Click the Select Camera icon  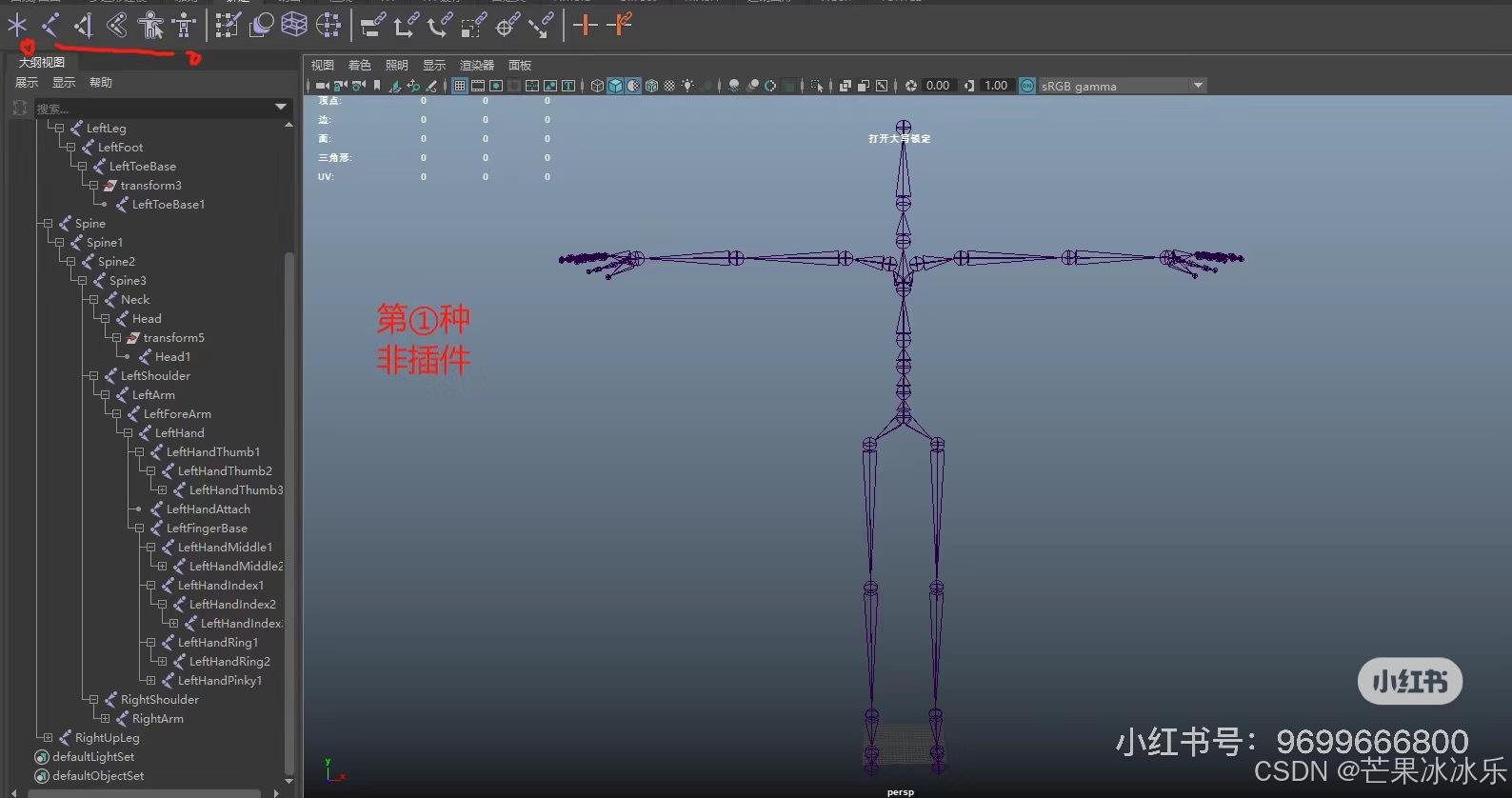tap(321, 86)
